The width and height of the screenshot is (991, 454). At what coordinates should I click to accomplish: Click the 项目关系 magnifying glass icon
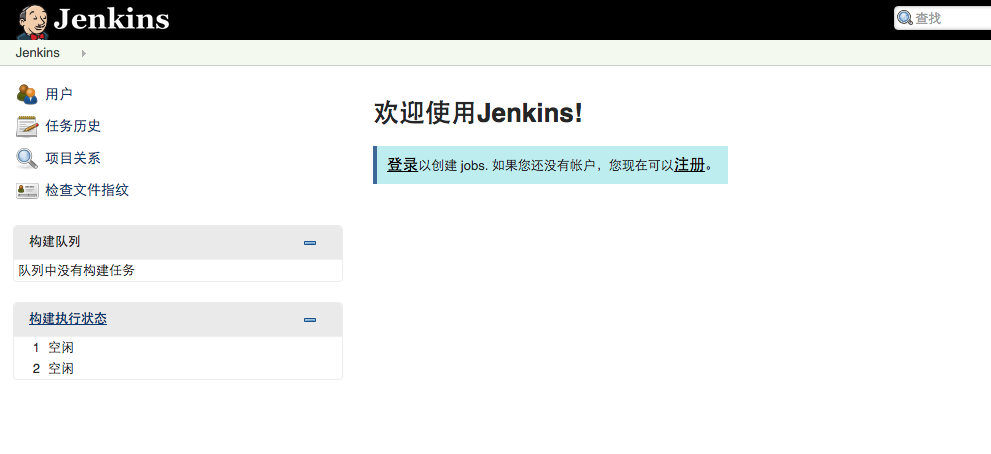tap(27, 158)
